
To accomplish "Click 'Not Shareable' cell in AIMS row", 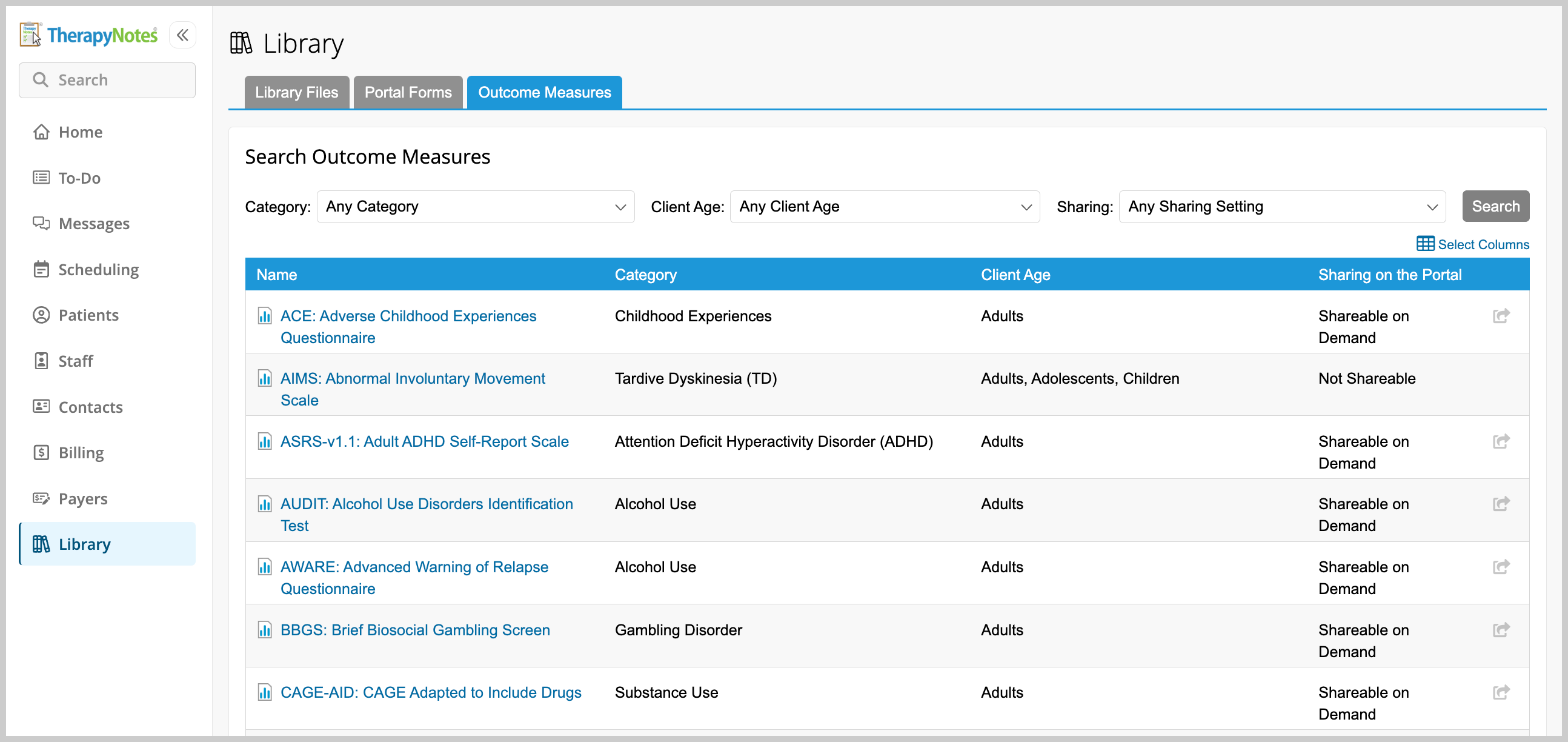I will coord(1366,378).
